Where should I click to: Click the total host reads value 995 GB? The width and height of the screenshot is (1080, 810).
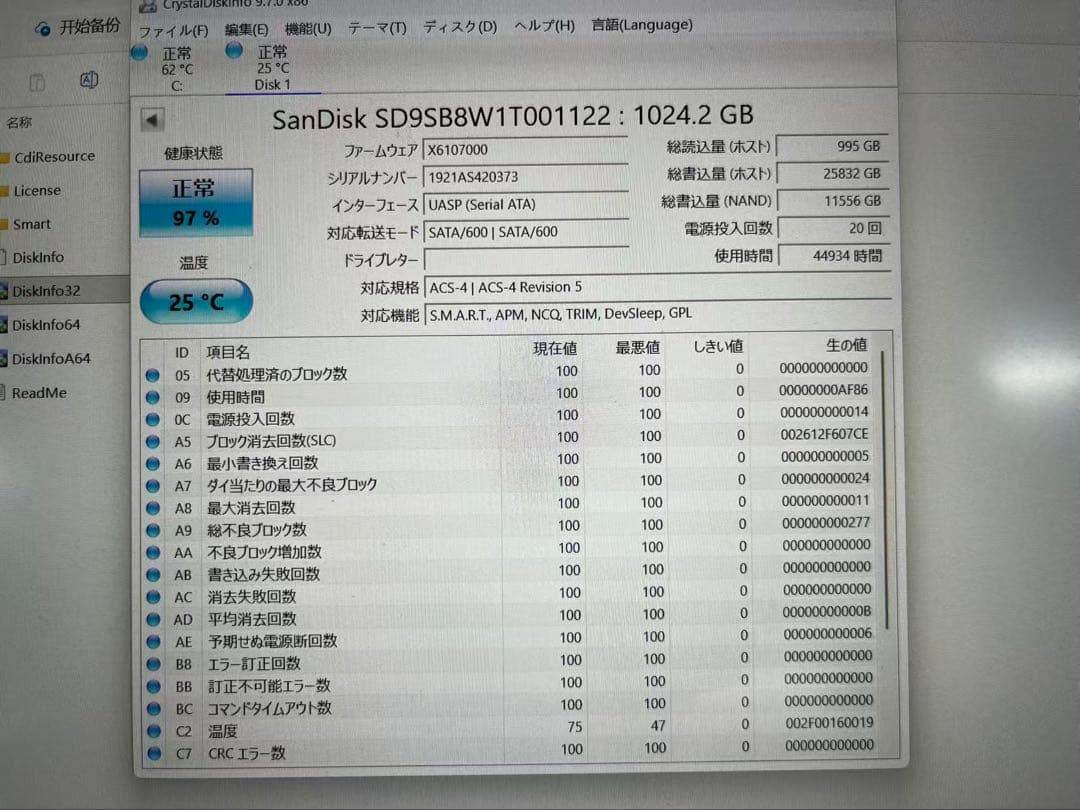click(x=833, y=146)
